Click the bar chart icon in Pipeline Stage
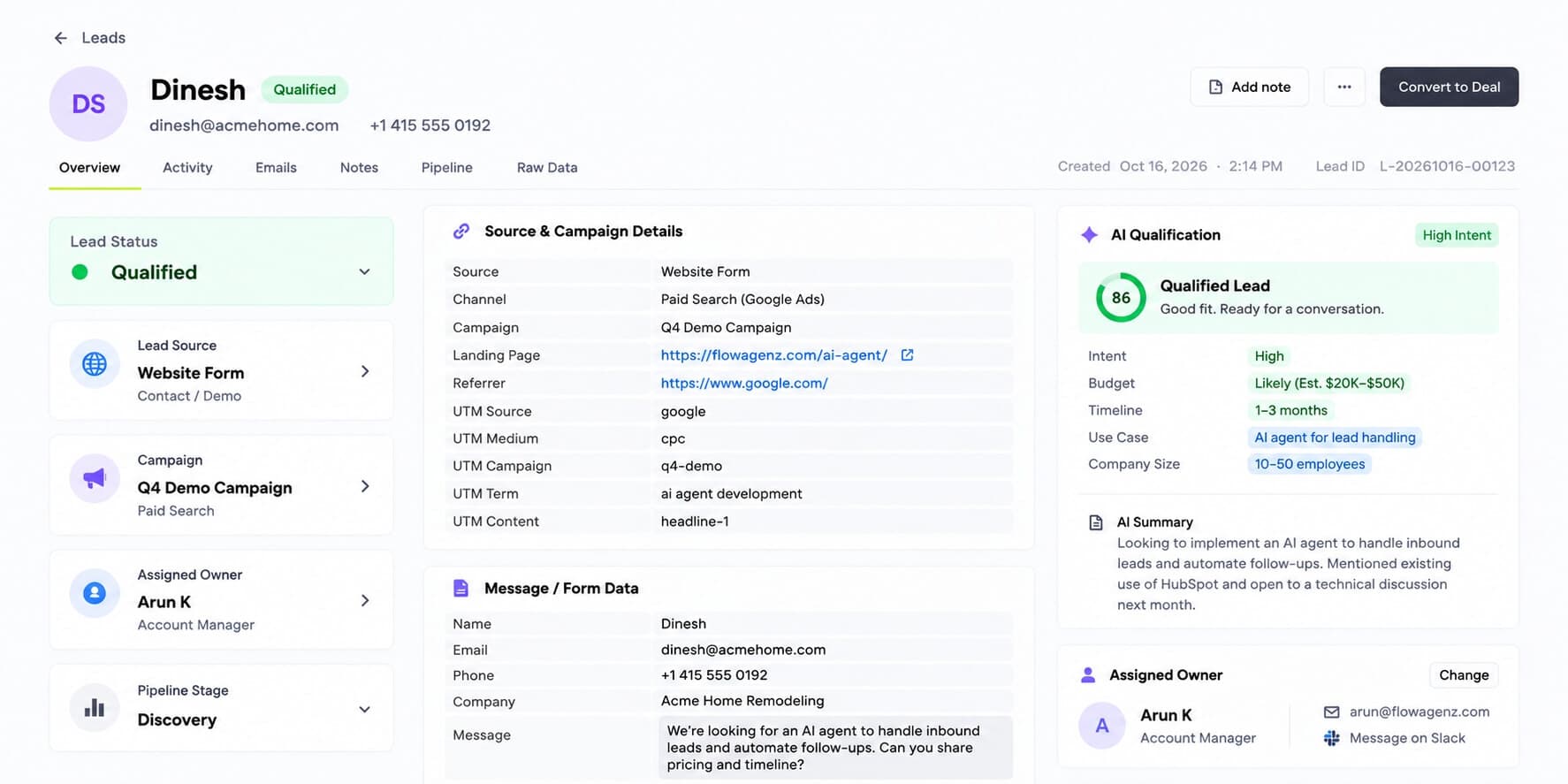Screen dimensions: 1568x784 pyautogui.click(x=95, y=708)
